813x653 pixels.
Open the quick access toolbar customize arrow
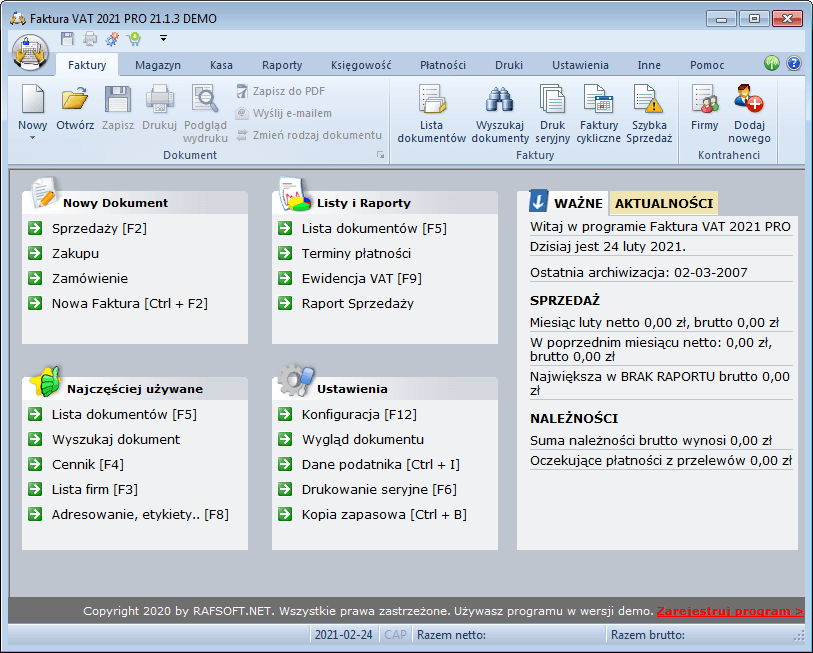click(x=163, y=39)
